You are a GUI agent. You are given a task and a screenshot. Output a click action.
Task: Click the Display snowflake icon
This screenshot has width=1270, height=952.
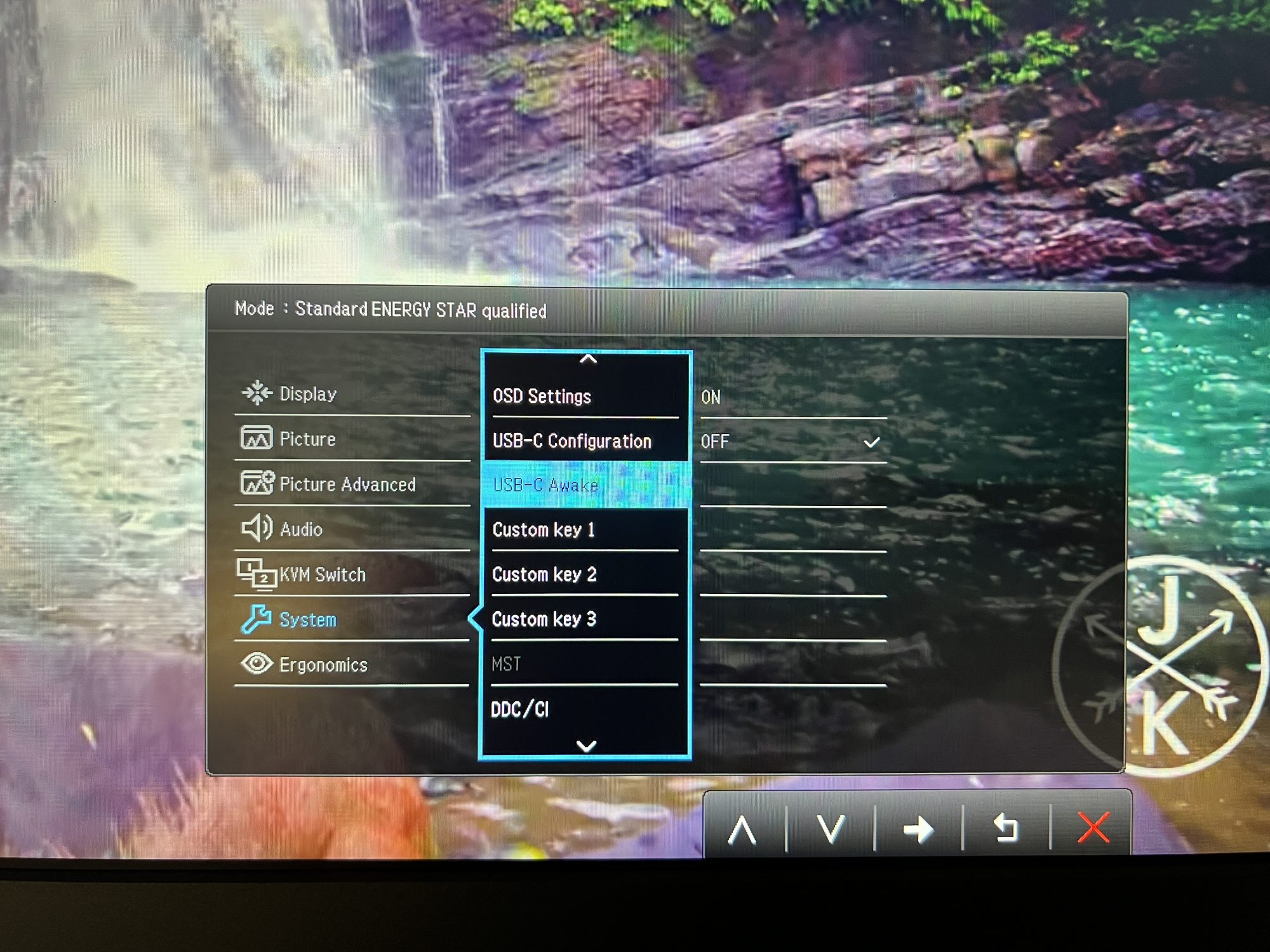tap(257, 393)
